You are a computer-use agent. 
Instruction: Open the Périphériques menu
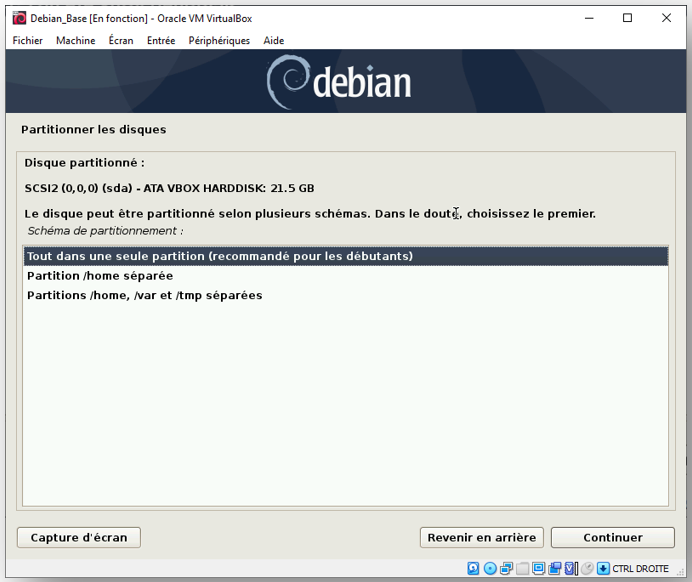pyautogui.click(x=219, y=41)
